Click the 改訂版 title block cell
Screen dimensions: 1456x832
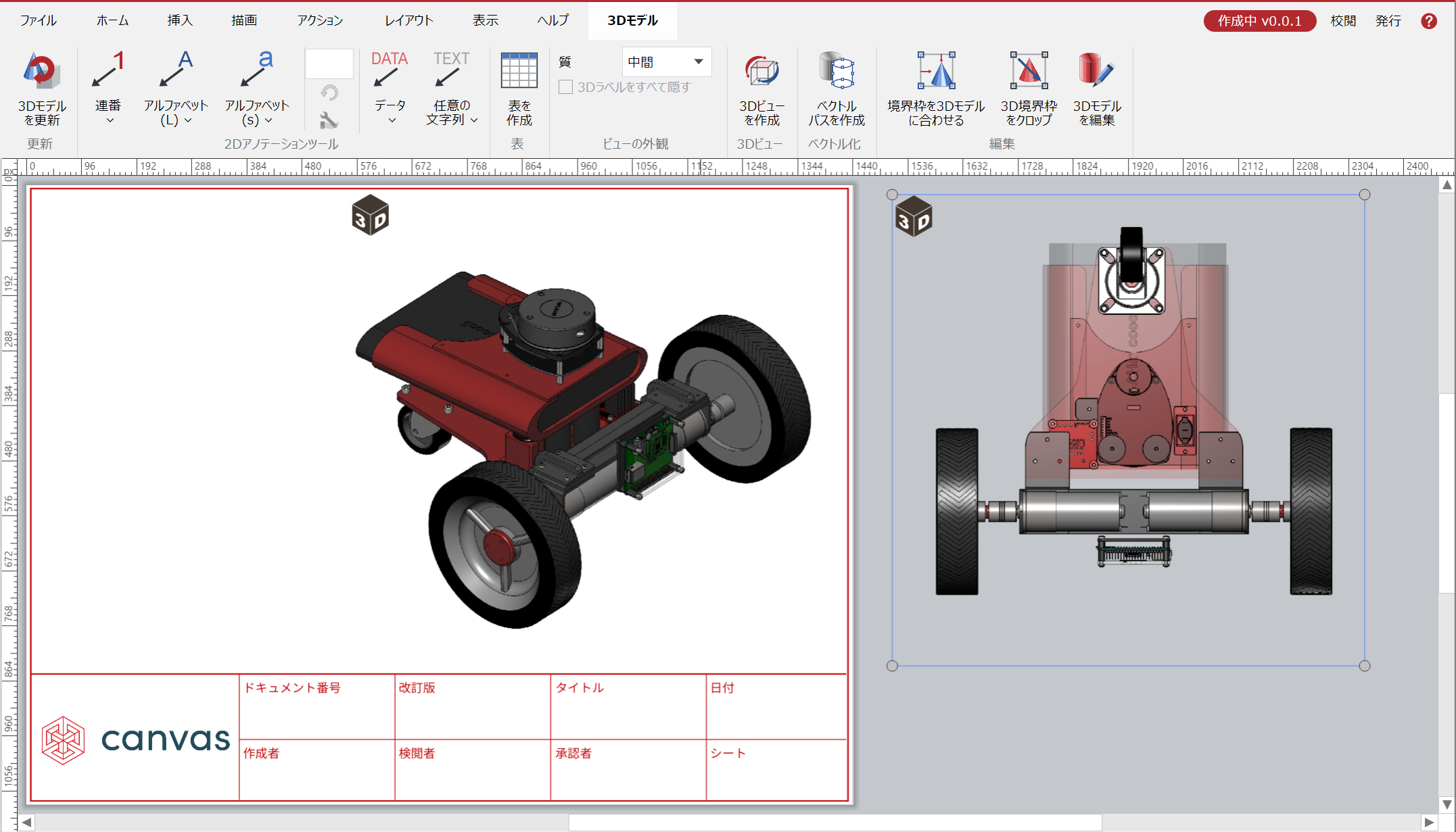pos(473,706)
